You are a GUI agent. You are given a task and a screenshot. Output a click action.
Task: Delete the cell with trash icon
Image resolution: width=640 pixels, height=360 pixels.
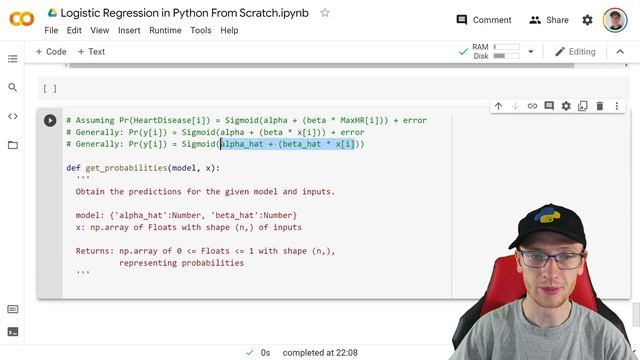[600, 106]
